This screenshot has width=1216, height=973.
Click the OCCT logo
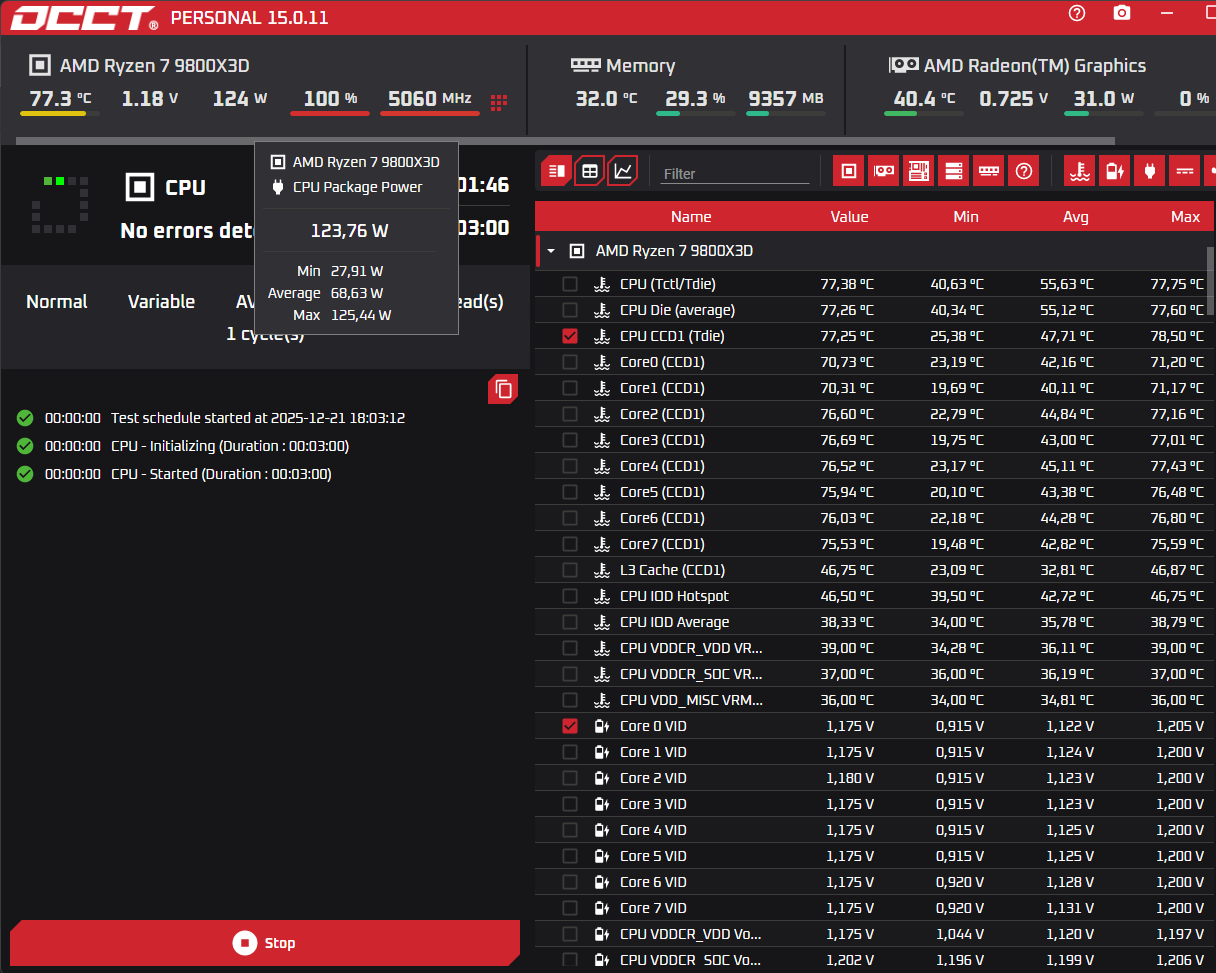coord(84,17)
